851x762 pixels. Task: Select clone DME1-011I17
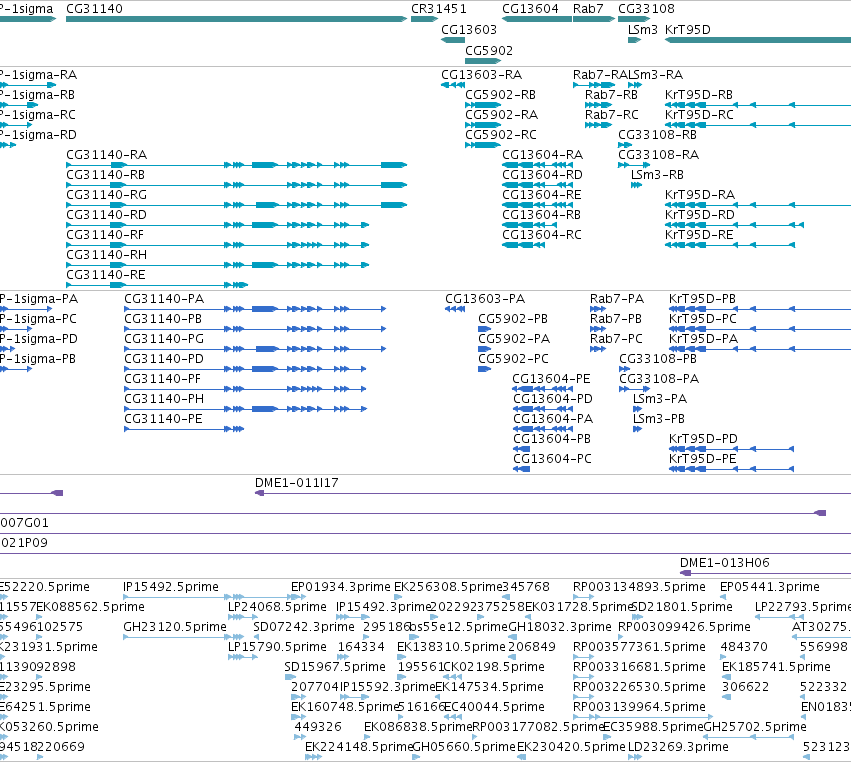point(553,493)
